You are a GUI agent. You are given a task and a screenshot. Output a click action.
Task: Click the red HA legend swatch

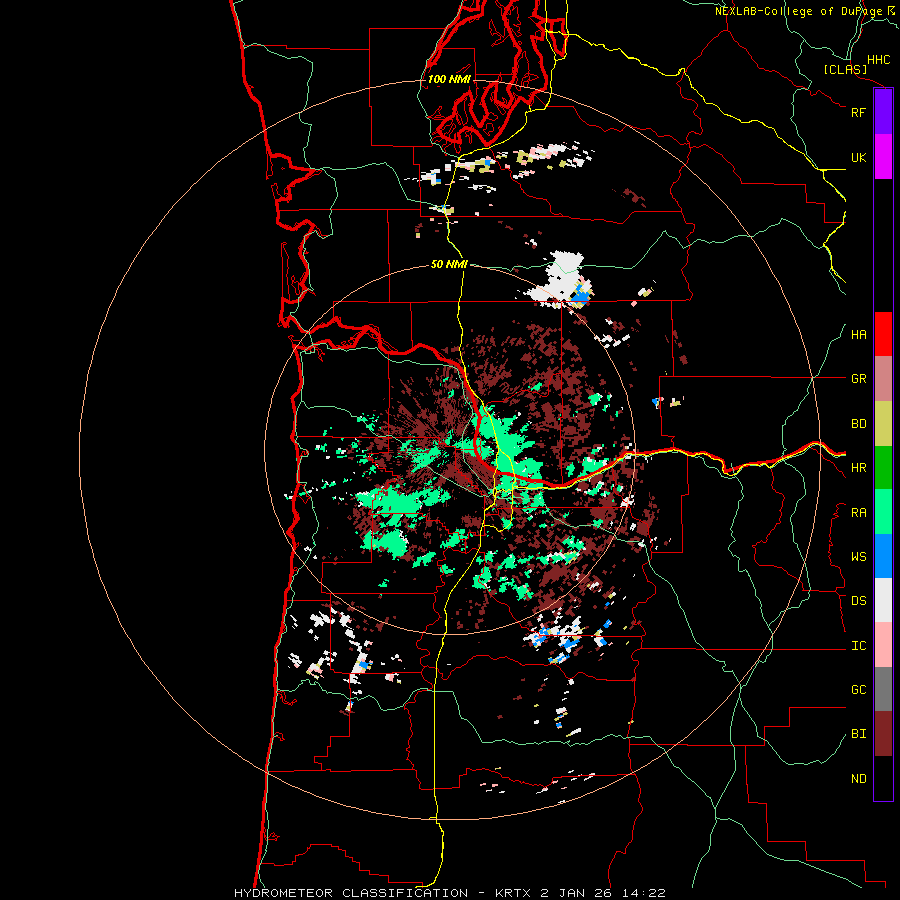[x=883, y=334]
